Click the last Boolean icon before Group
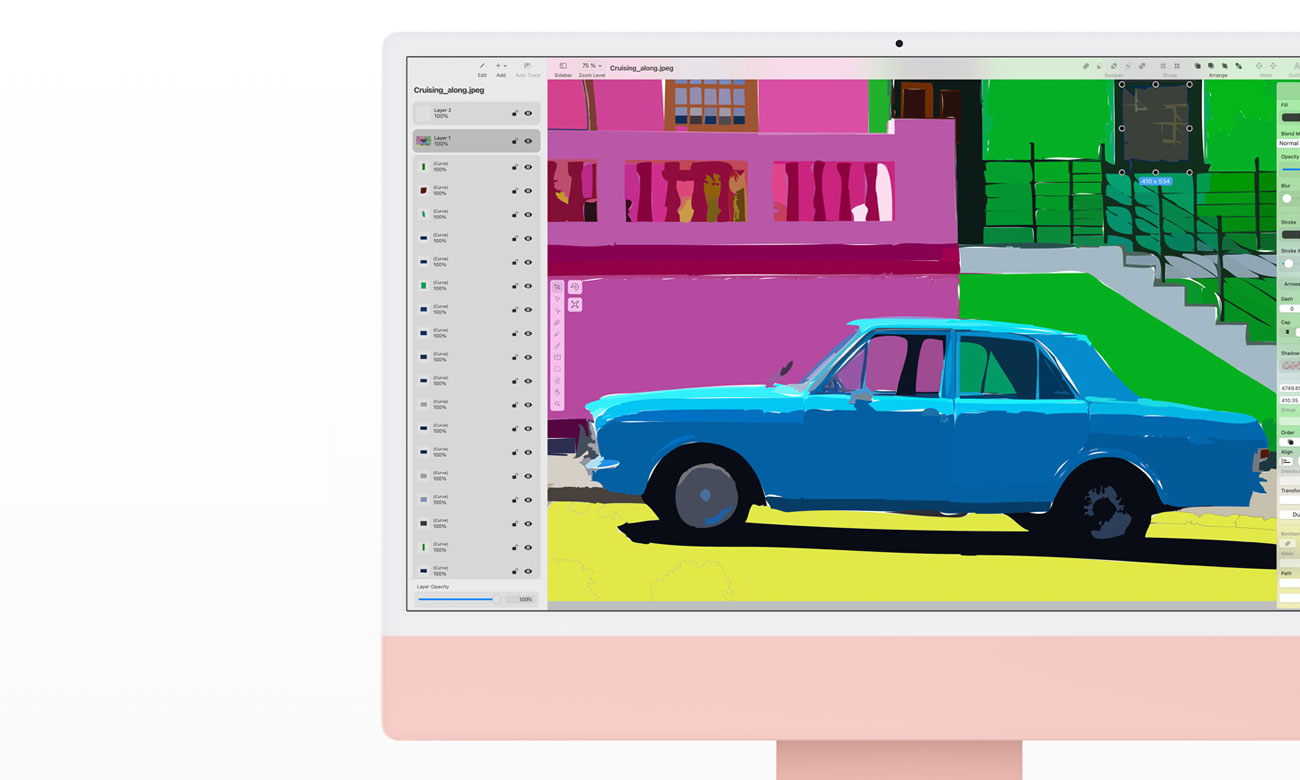Image resolution: width=1300 pixels, height=780 pixels. [x=1142, y=66]
